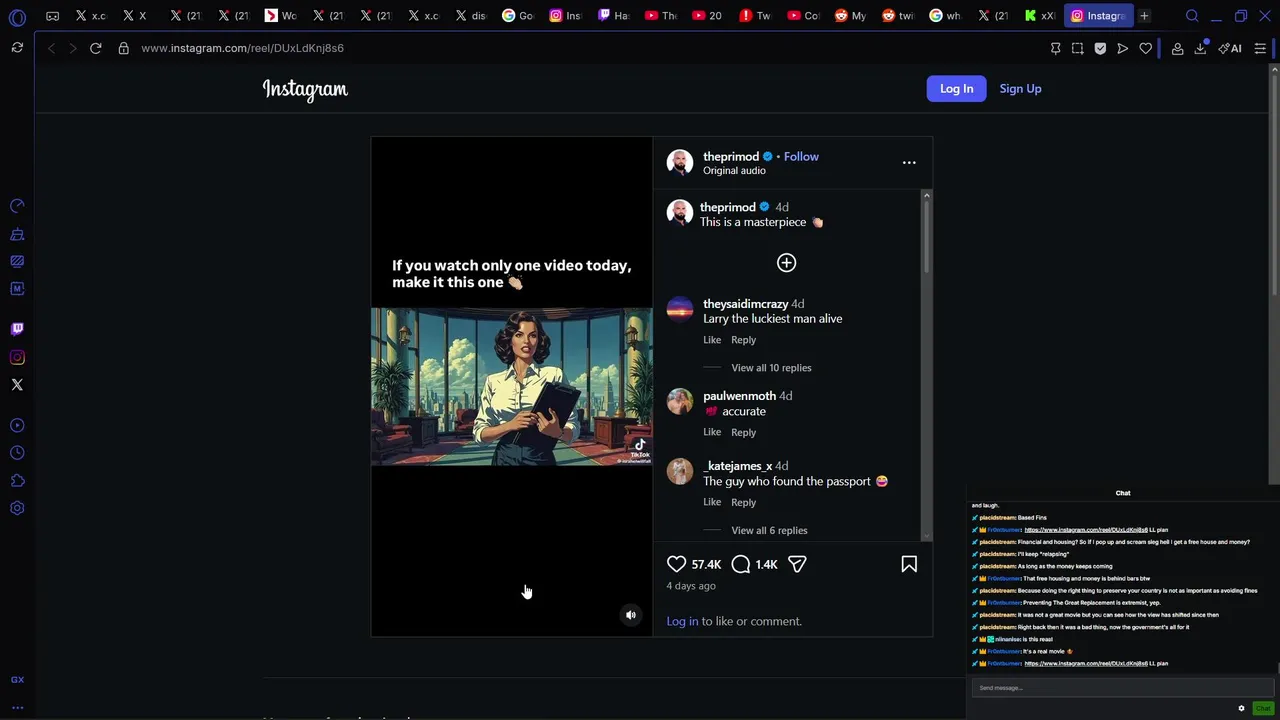Viewport: 1280px width, 720px height.
Task: Share the reel with paper plane icon
Action: click(x=797, y=564)
